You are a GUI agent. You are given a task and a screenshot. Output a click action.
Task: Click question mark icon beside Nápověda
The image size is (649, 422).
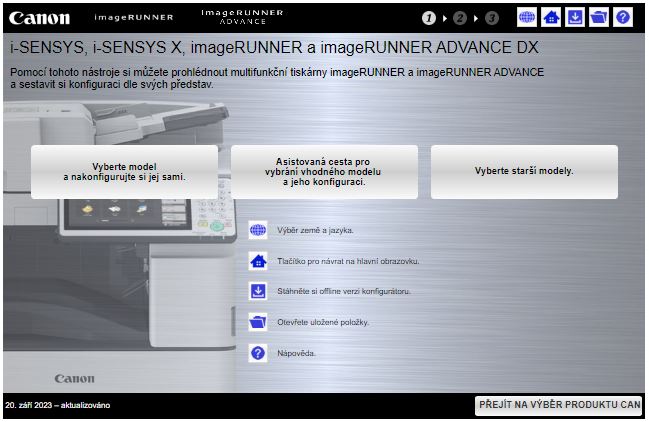coord(258,353)
